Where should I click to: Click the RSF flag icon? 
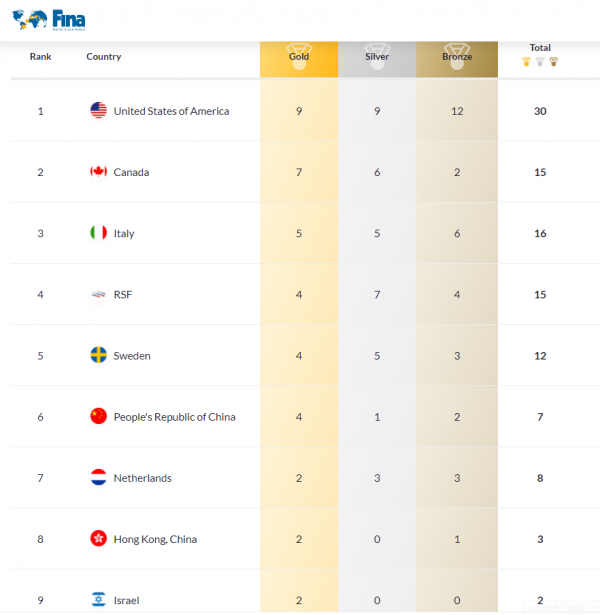(x=98, y=294)
